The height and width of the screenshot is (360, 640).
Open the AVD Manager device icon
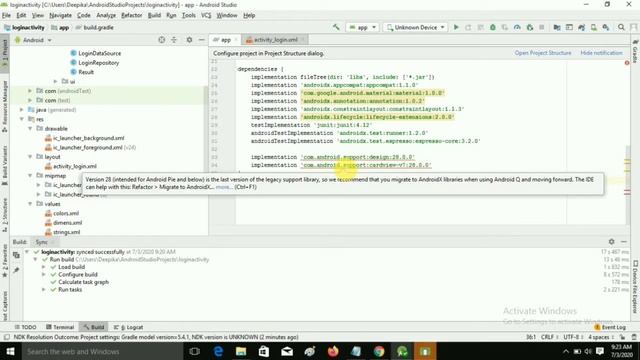[x=593, y=27]
